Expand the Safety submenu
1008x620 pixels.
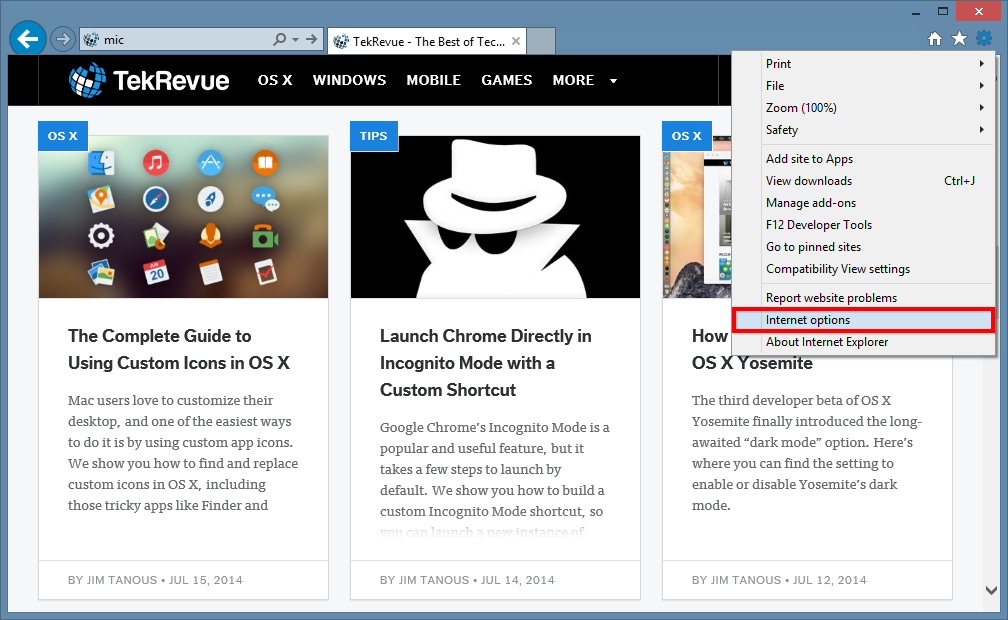[x=863, y=129]
